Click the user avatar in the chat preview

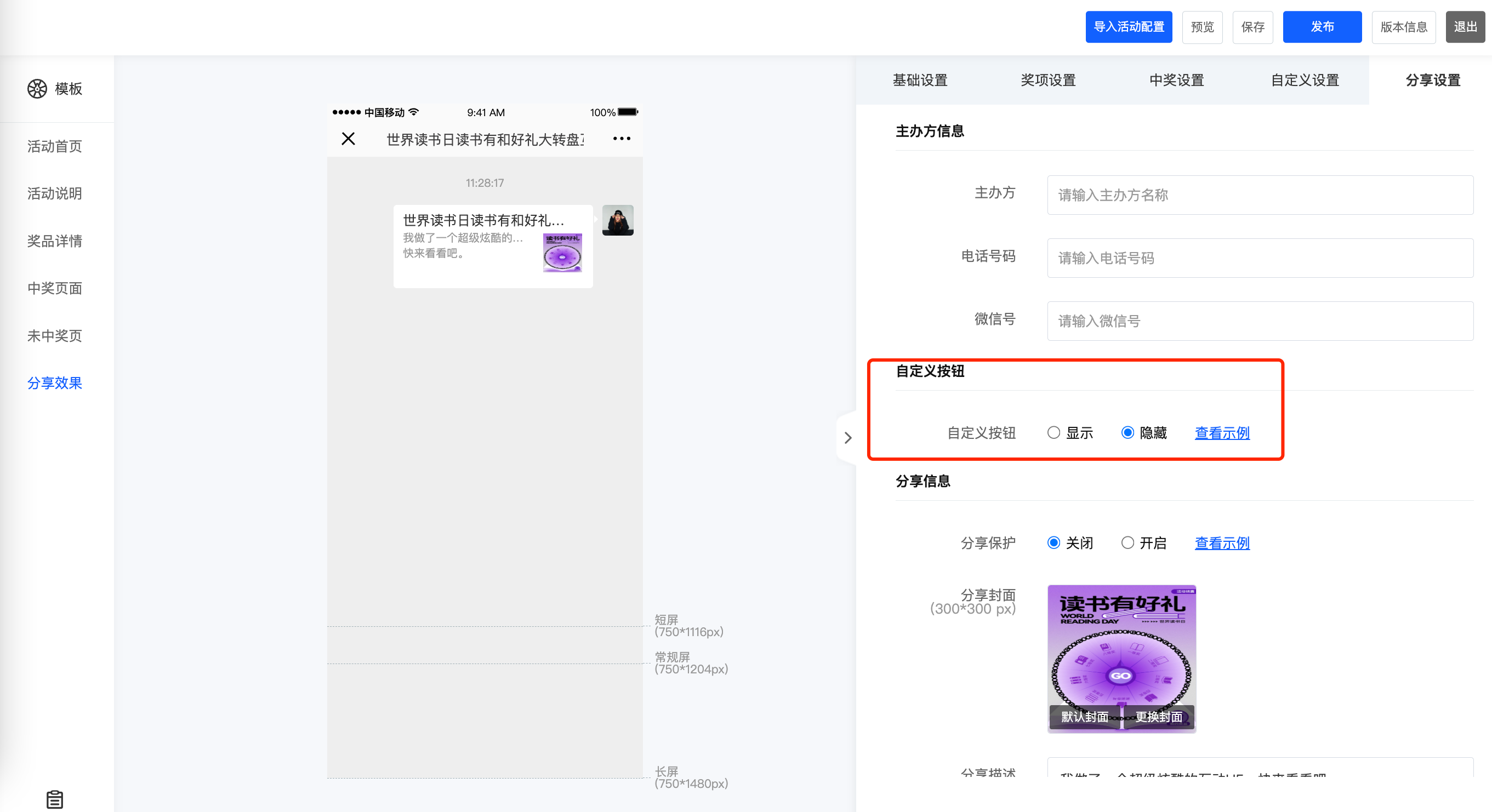click(x=617, y=220)
